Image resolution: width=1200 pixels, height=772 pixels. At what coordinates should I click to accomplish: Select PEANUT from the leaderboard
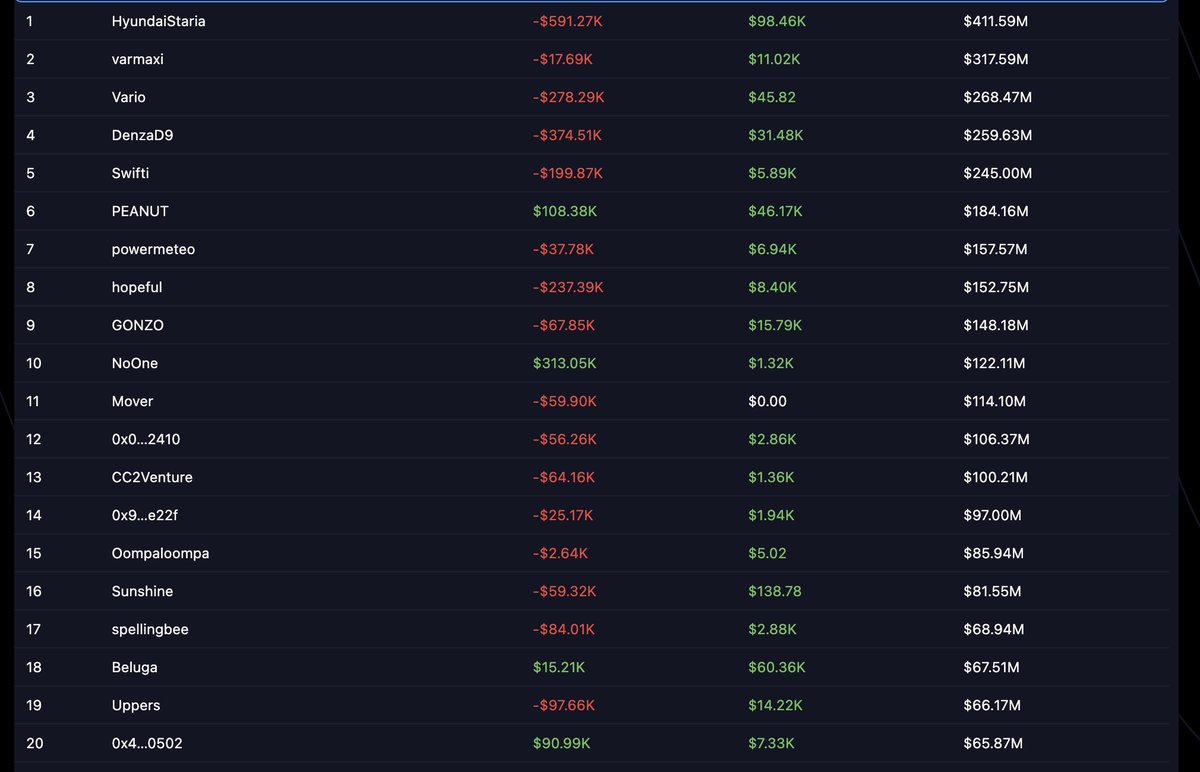(x=140, y=211)
